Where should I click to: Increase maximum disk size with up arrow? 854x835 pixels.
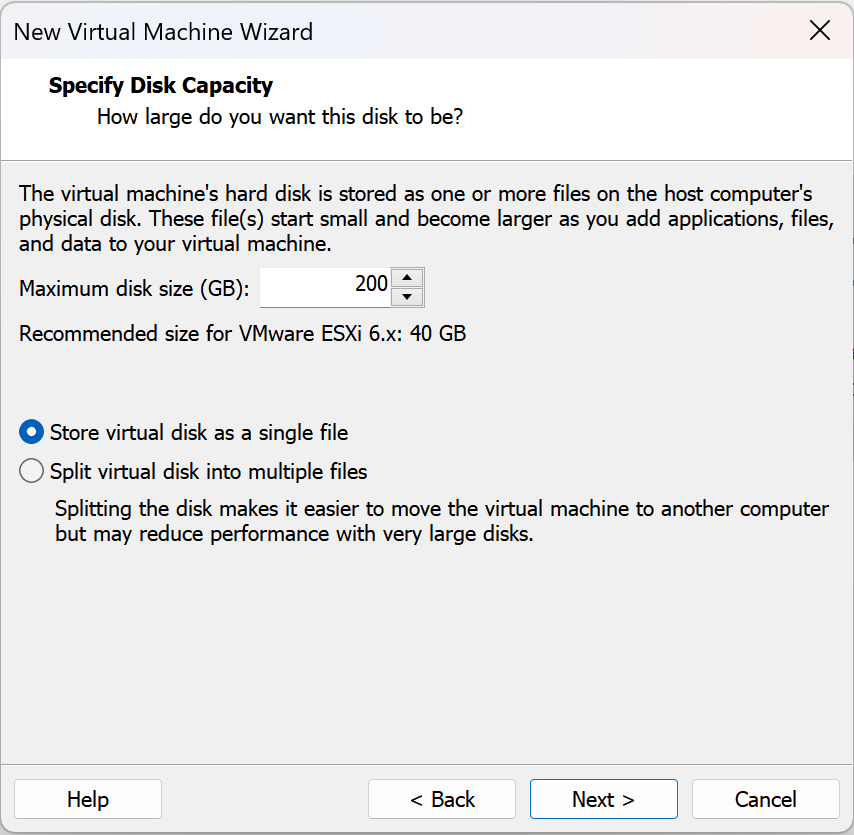407,278
